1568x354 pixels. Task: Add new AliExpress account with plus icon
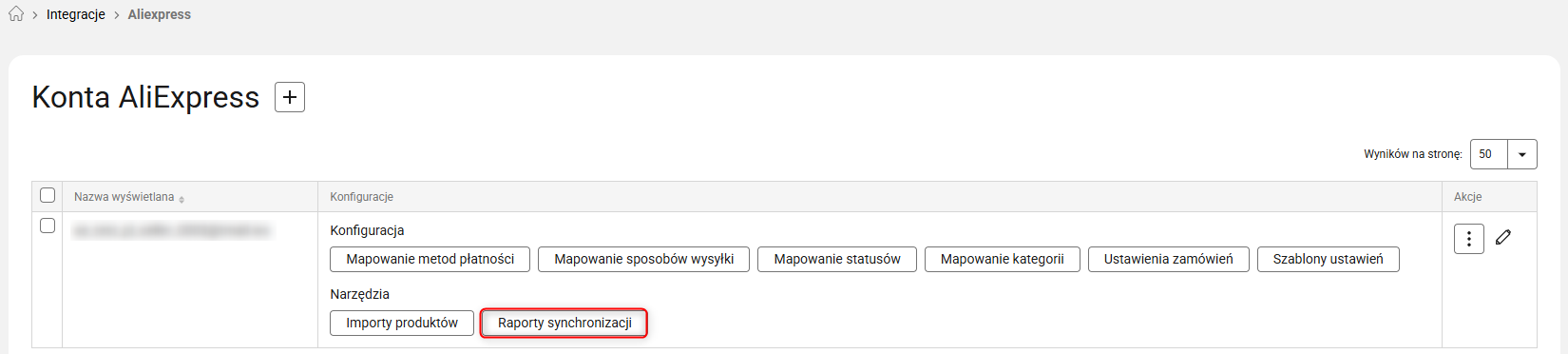(x=290, y=97)
